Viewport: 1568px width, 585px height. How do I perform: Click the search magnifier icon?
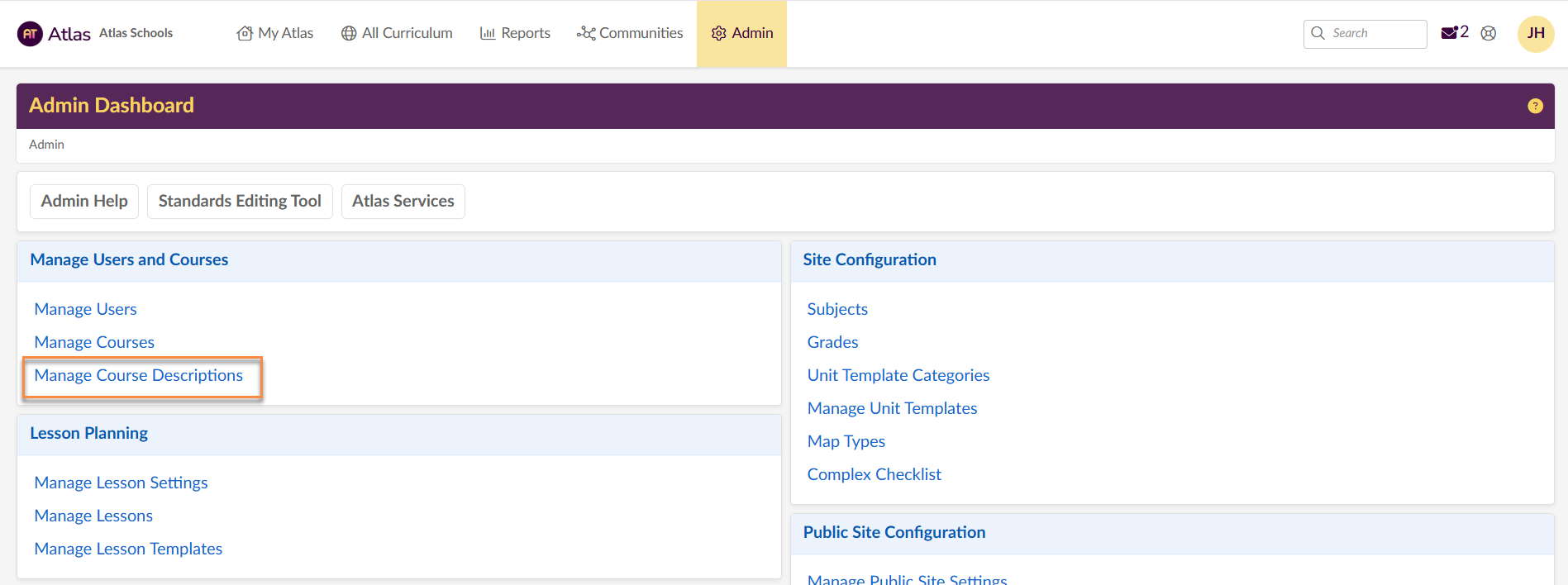pos(1318,33)
